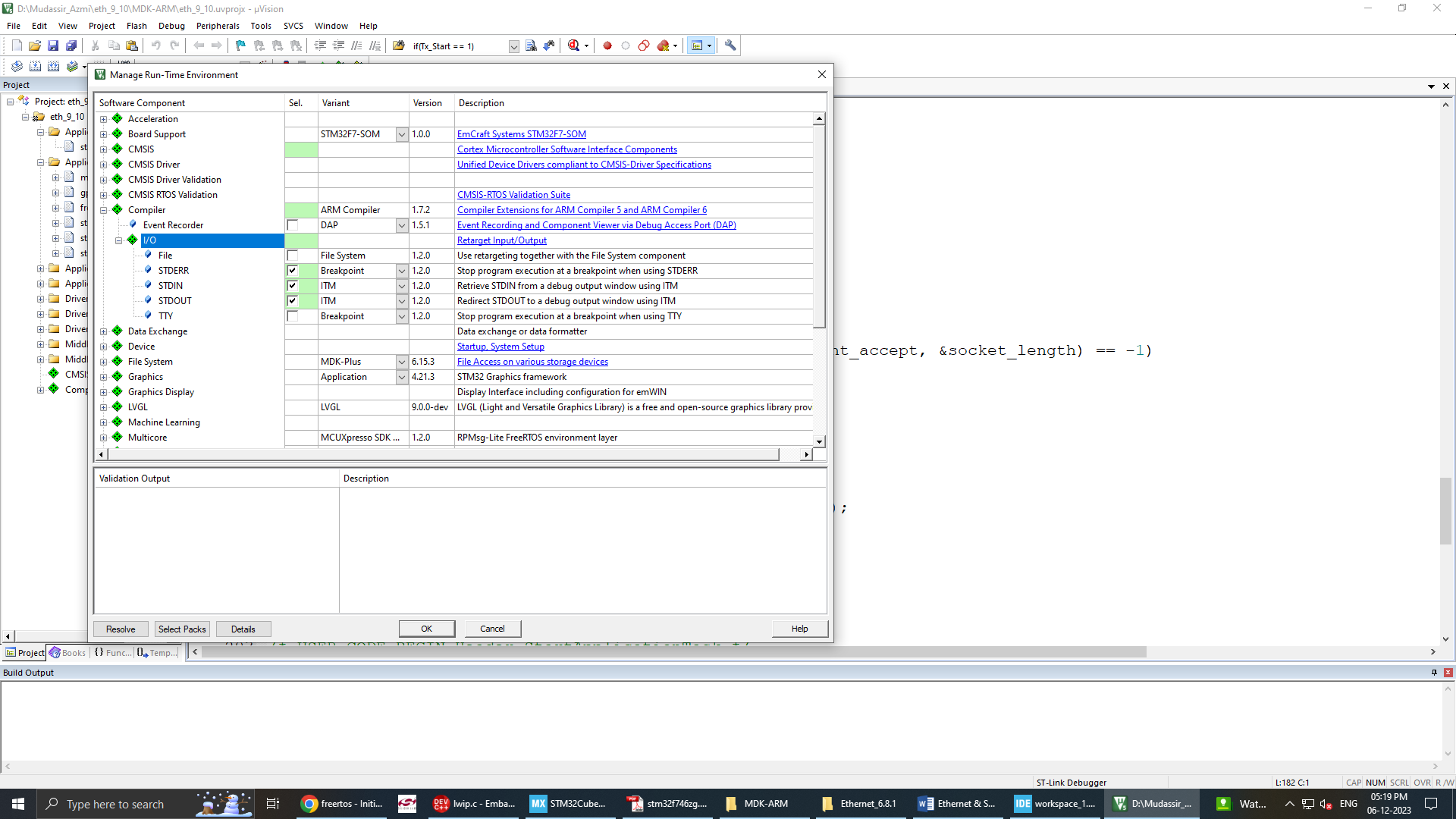This screenshot has height=819, width=1456.
Task: Open the Peripherals menu
Action: 217,26
